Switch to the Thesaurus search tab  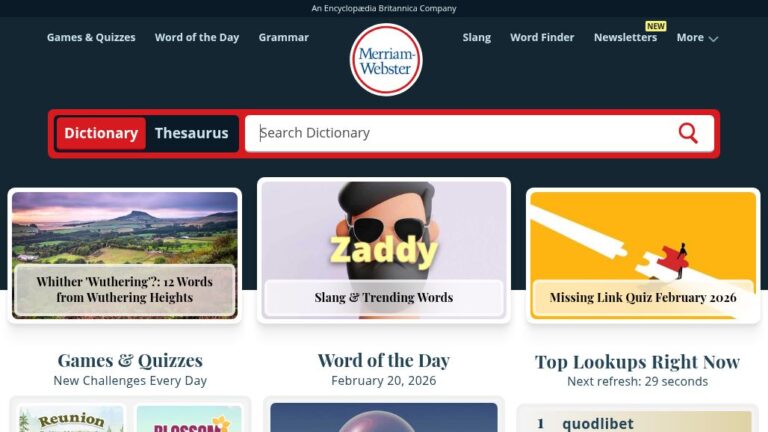[x=192, y=133]
